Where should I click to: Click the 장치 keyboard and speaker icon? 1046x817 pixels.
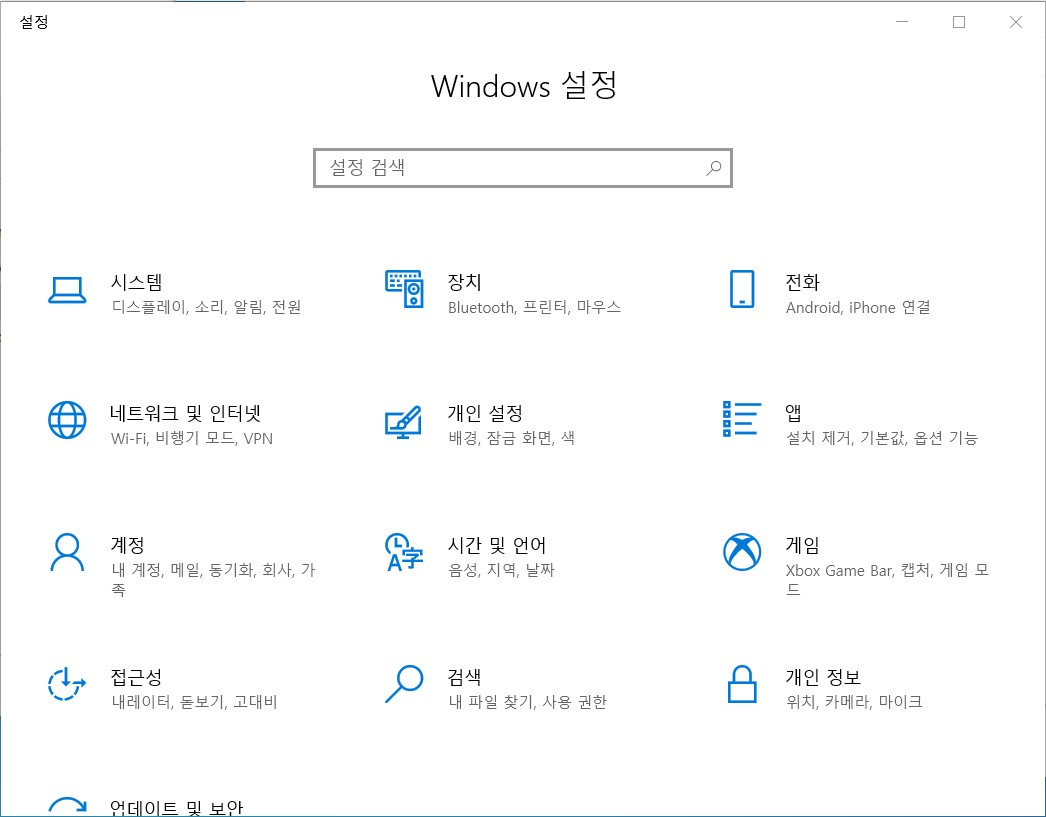(x=404, y=289)
